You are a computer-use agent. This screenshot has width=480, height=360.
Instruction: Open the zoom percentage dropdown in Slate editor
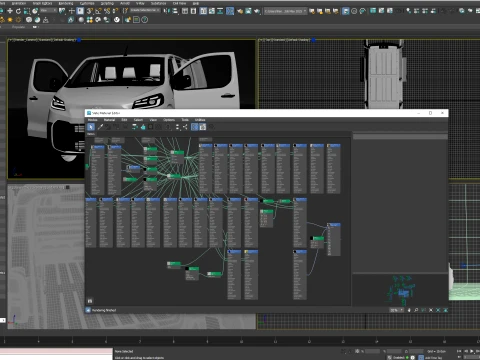[397, 310]
